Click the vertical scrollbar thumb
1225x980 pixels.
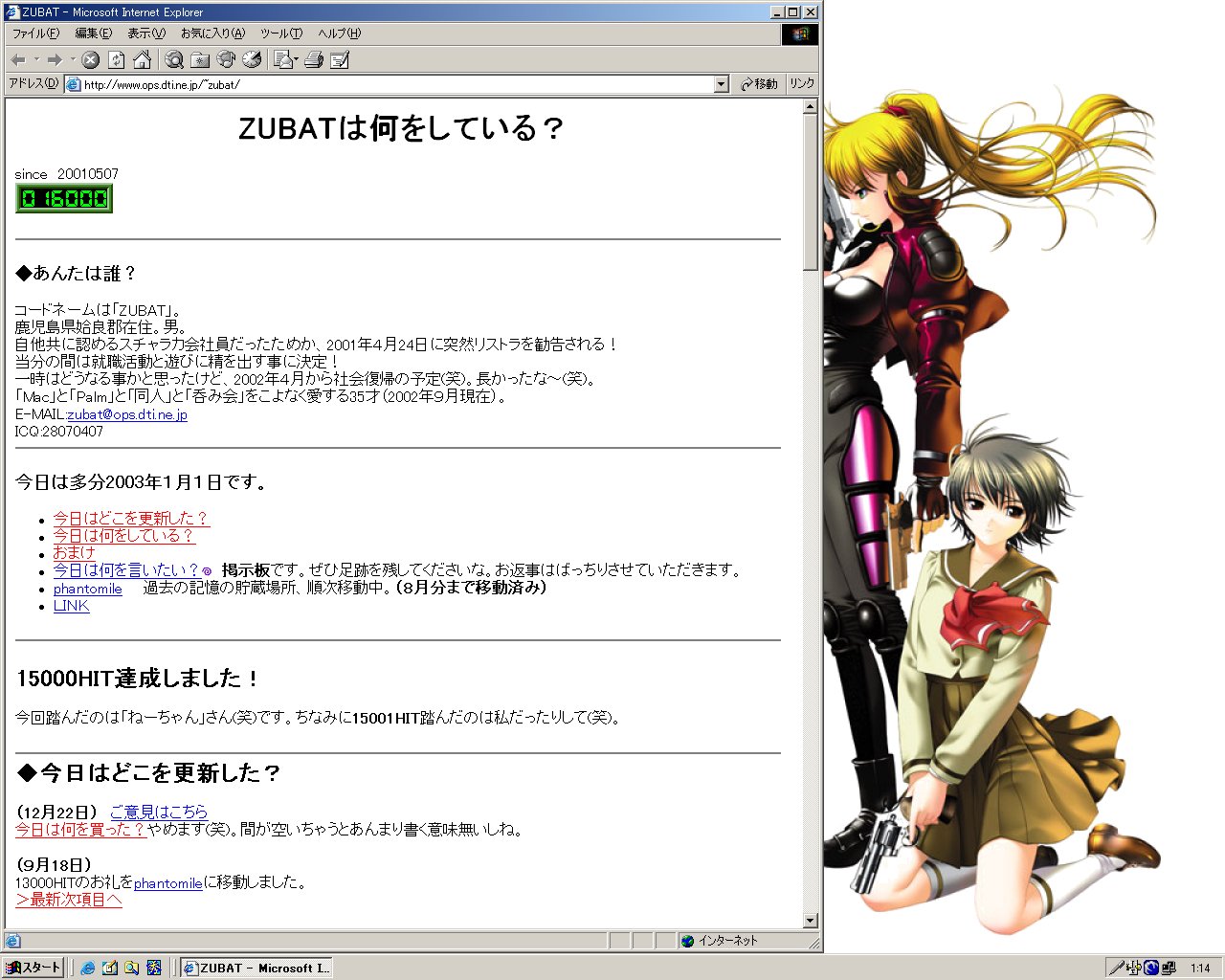(811, 192)
